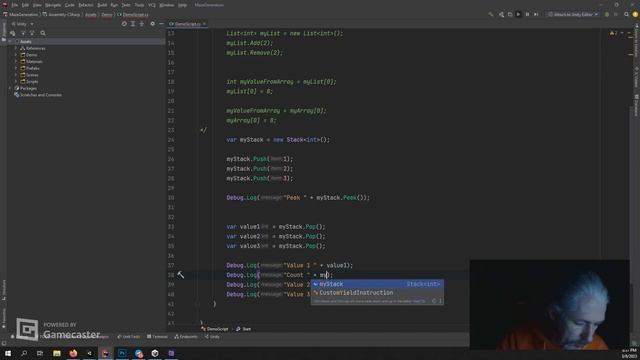The image size is (640, 360).
Task: Open the Refactor menu
Action: point(86,5)
